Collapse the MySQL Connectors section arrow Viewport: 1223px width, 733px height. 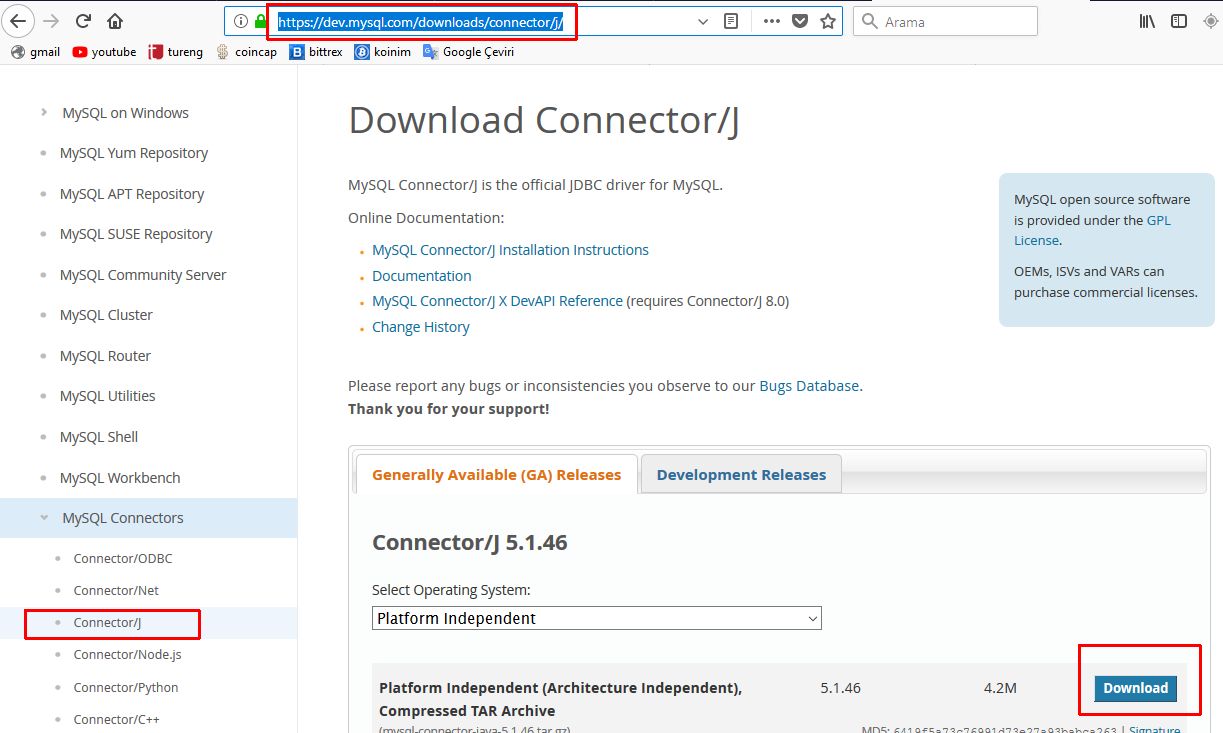pyautogui.click(x=44, y=518)
